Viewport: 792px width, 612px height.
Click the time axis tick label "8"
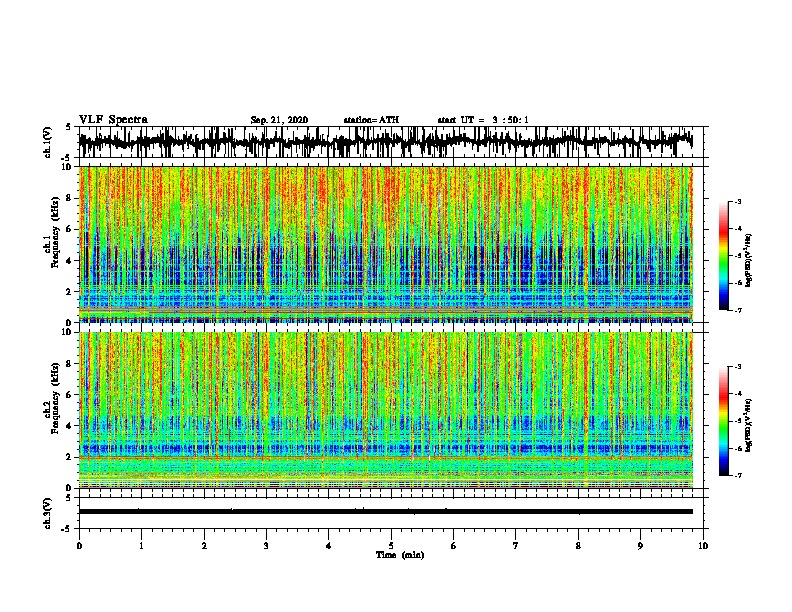click(x=578, y=546)
